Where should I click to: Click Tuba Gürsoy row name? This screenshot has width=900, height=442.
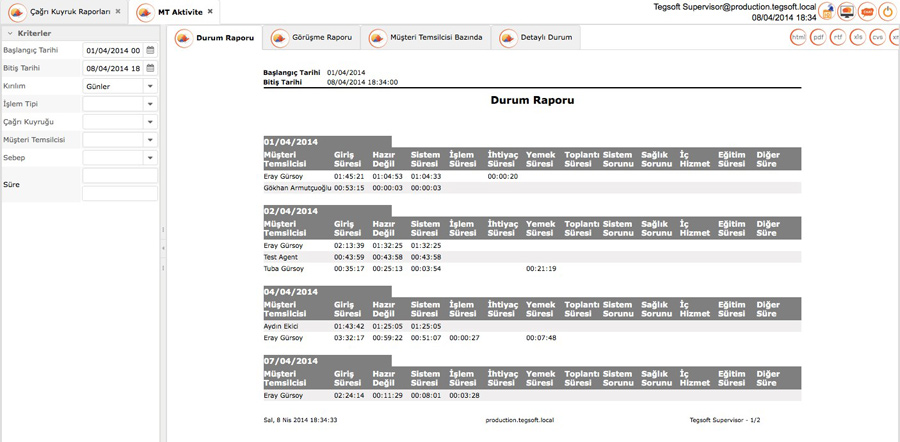point(284,268)
